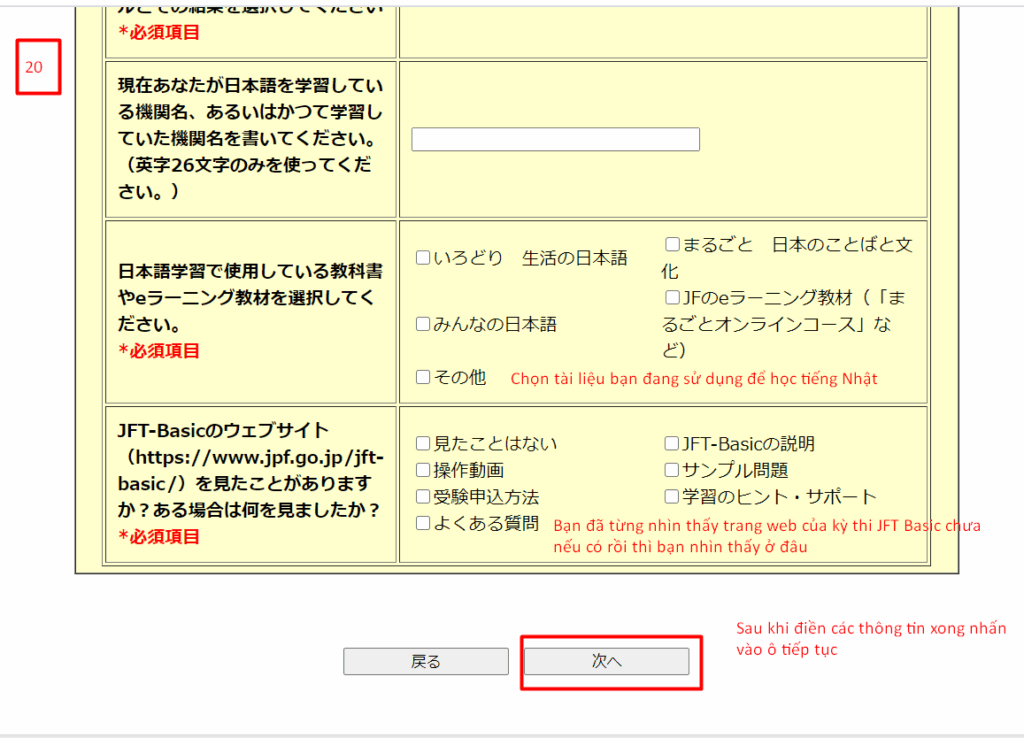Click the JFT-Basicのウェブサイト question label
Screen dimensions: 1024x738
coord(250,470)
